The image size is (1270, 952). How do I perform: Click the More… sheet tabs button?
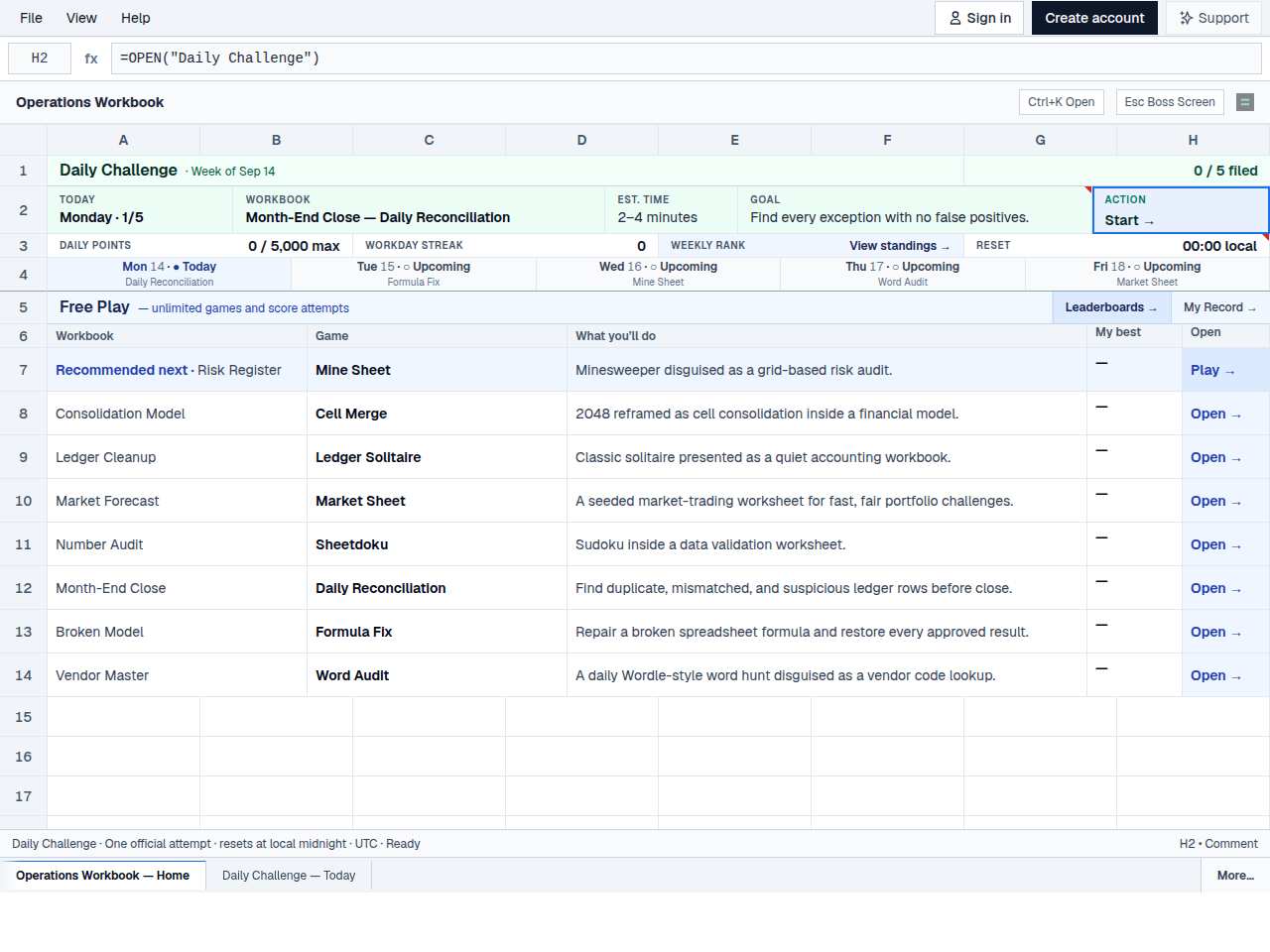click(1235, 876)
